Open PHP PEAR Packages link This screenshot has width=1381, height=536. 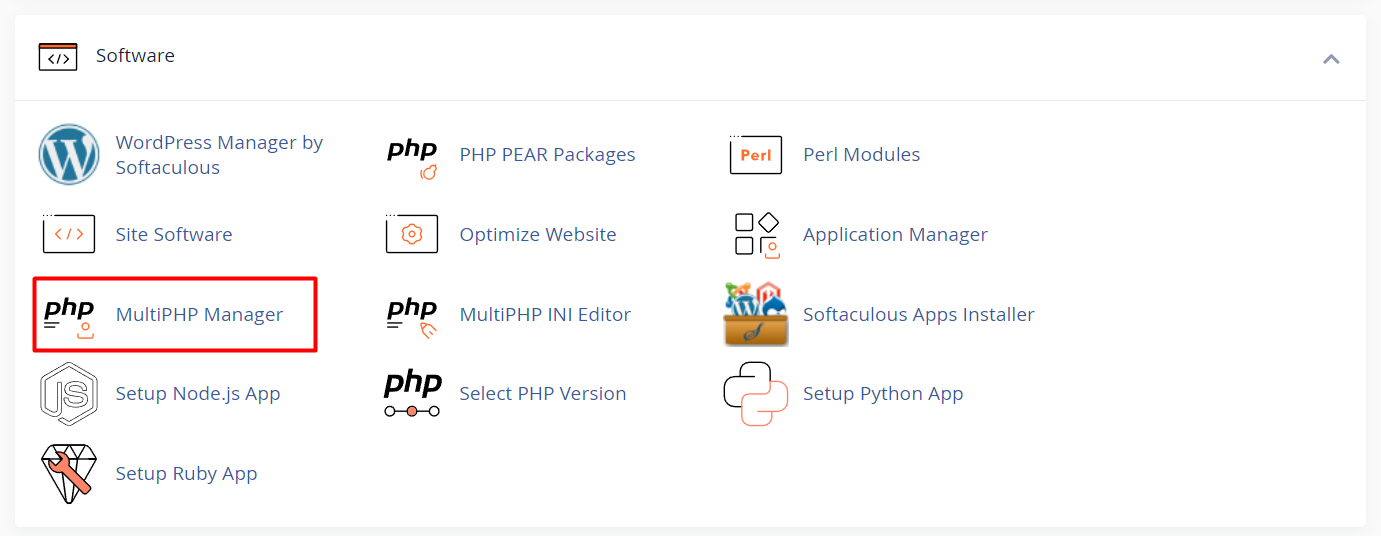coord(547,155)
